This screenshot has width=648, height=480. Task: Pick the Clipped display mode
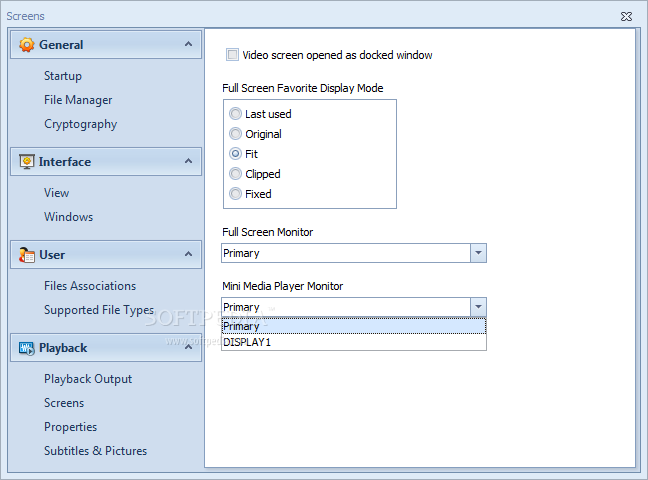236,174
